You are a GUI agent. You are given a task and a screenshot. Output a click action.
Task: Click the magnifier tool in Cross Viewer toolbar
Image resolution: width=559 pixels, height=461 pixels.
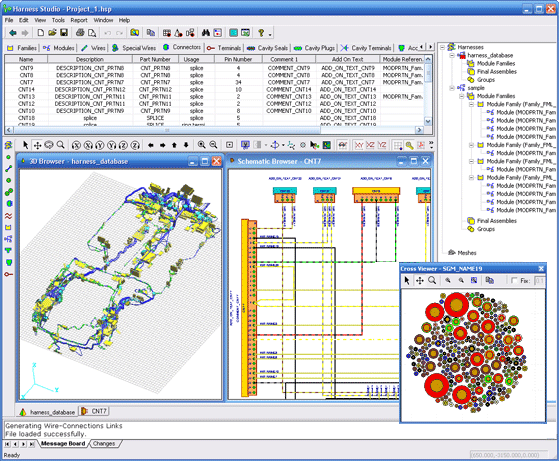(432, 281)
